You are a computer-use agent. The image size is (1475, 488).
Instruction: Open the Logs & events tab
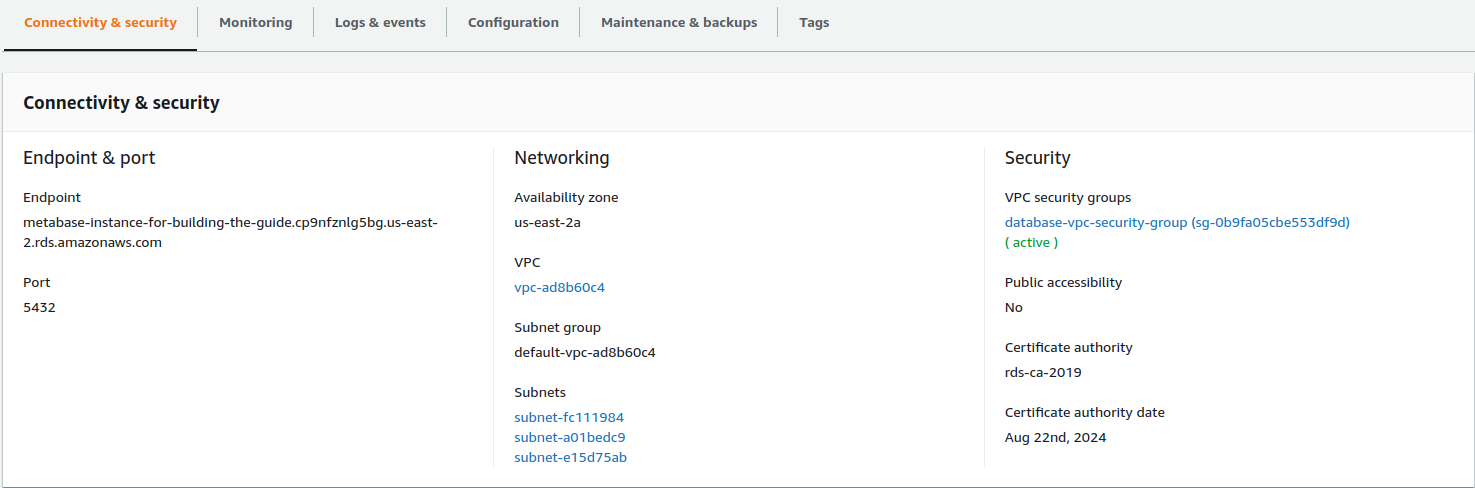(380, 22)
